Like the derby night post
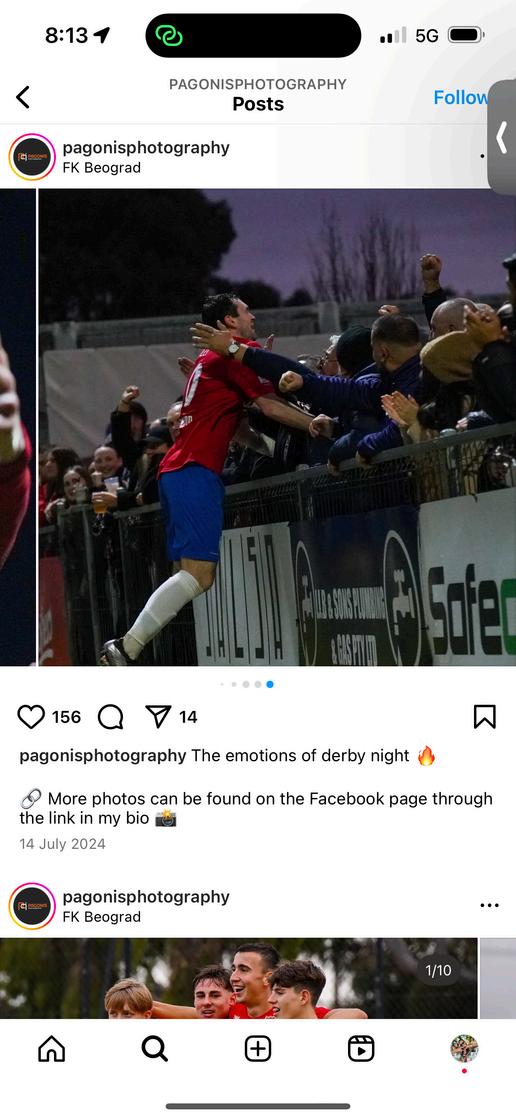This screenshot has width=516, height=1119. [x=31, y=717]
